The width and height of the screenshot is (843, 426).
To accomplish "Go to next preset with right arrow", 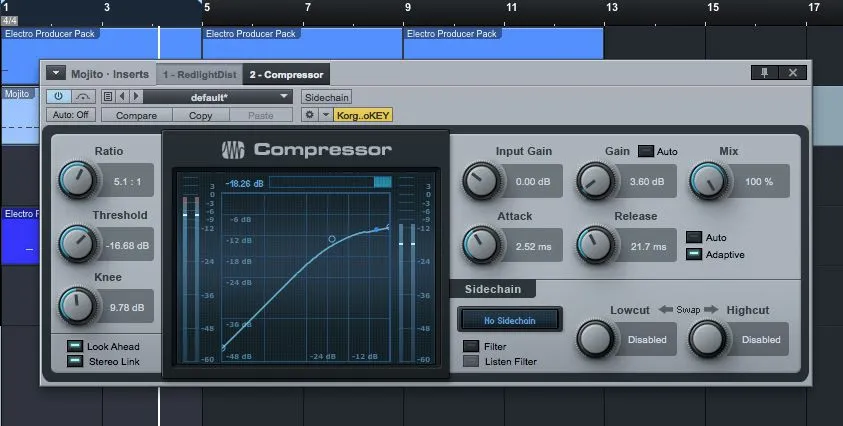I will pyautogui.click(x=134, y=97).
